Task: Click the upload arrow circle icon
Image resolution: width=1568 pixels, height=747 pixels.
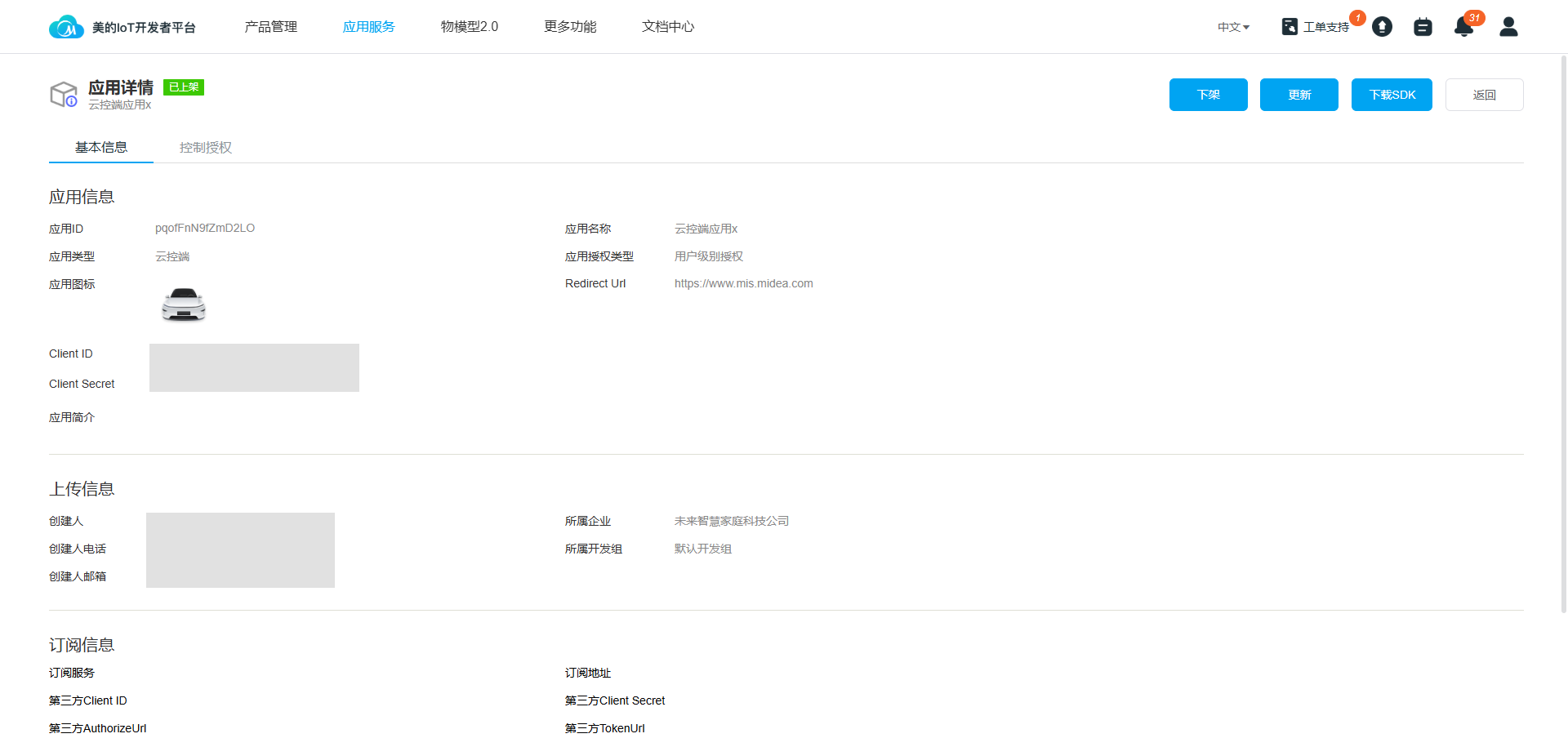Action: [1382, 27]
